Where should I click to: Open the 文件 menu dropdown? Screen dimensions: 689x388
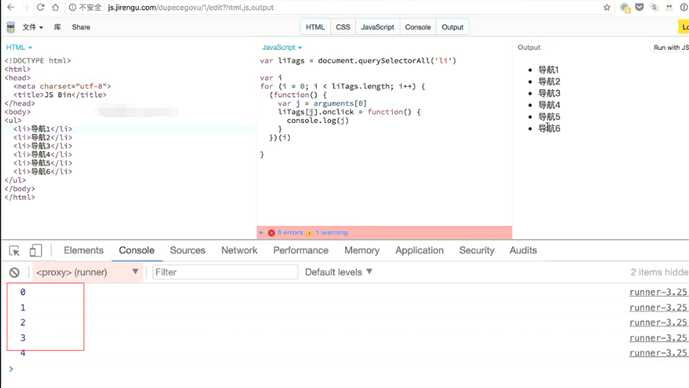point(33,27)
